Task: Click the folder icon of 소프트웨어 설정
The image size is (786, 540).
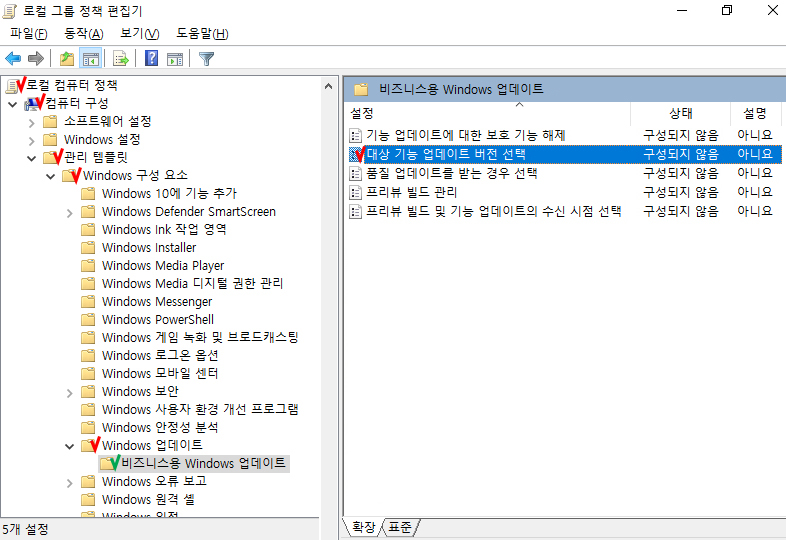Action: click(50, 121)
